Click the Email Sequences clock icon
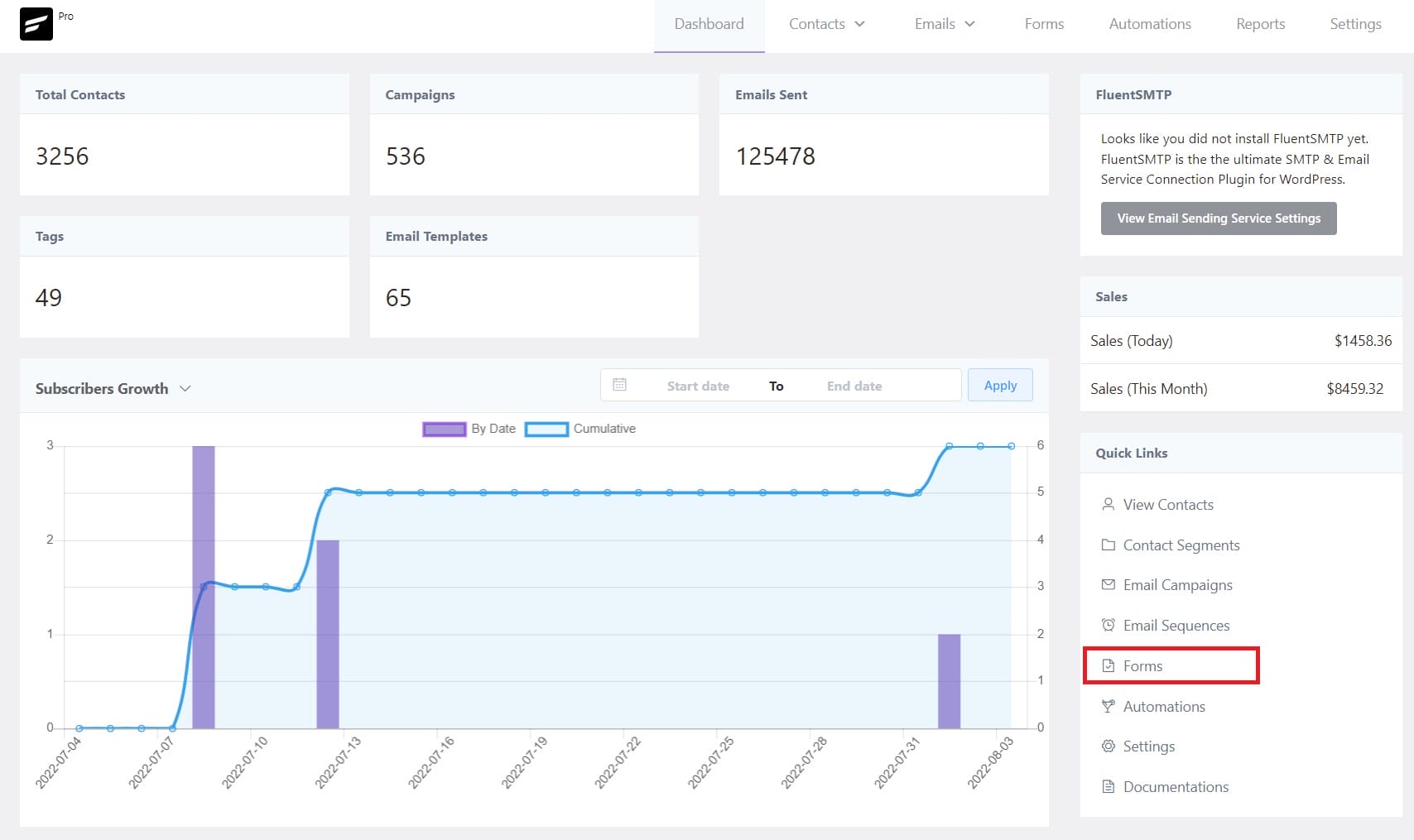The image size is (1414, 840). [1108, 625]
